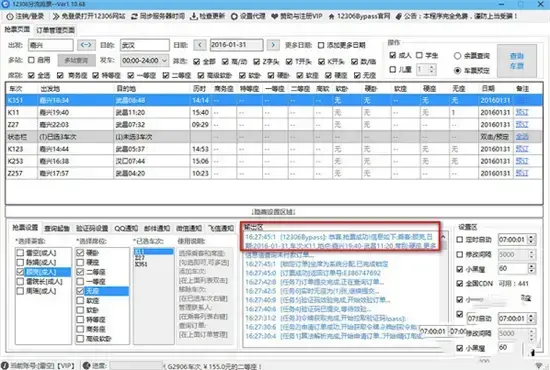Image resolution: width=550 pixels, height=370 pixels.
Task: Open 12306Bypass官网 home item
Action: [359, 16]
